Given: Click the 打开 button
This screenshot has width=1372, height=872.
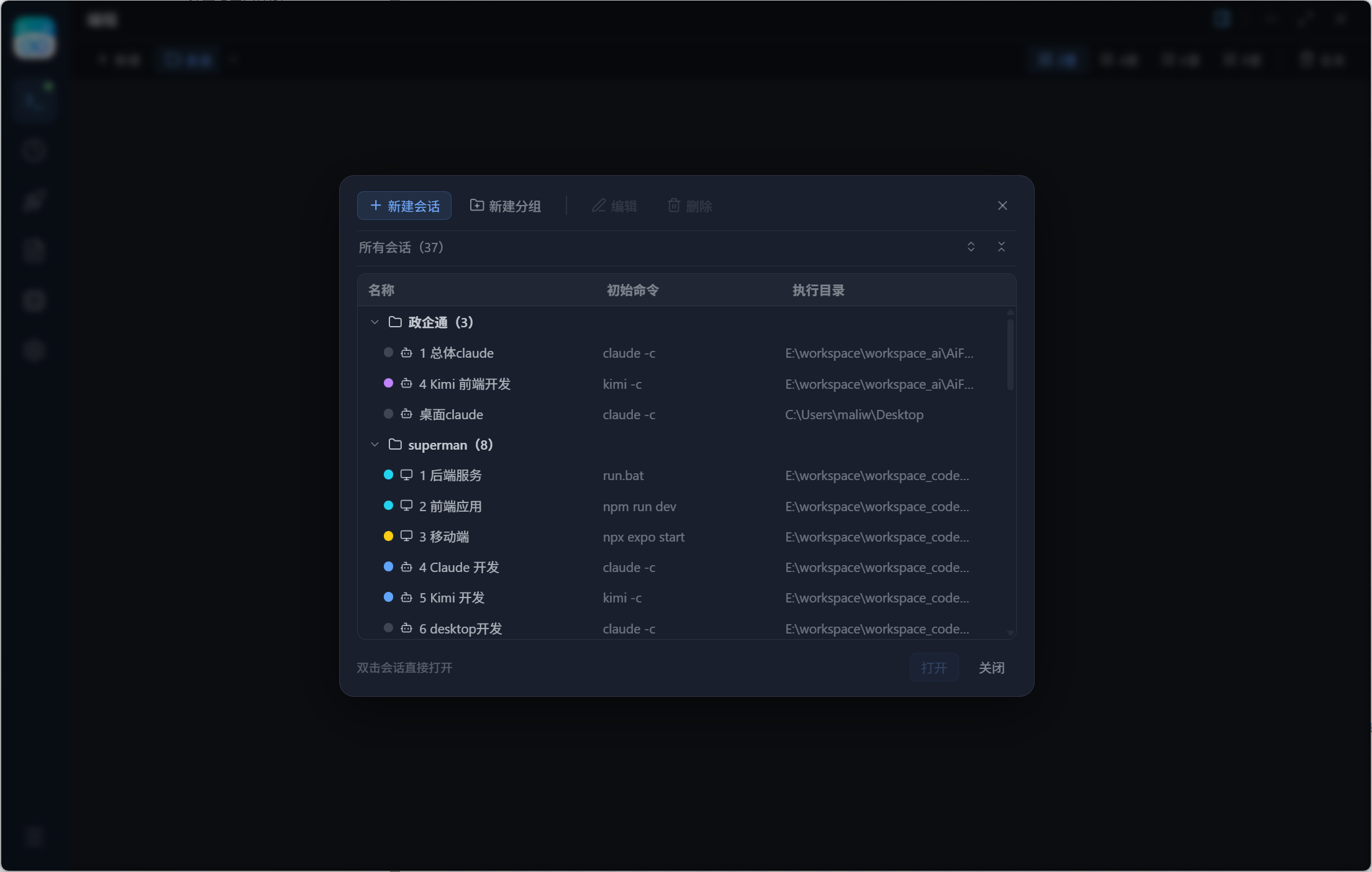Looking at the screenshot, I should (934, 668).
